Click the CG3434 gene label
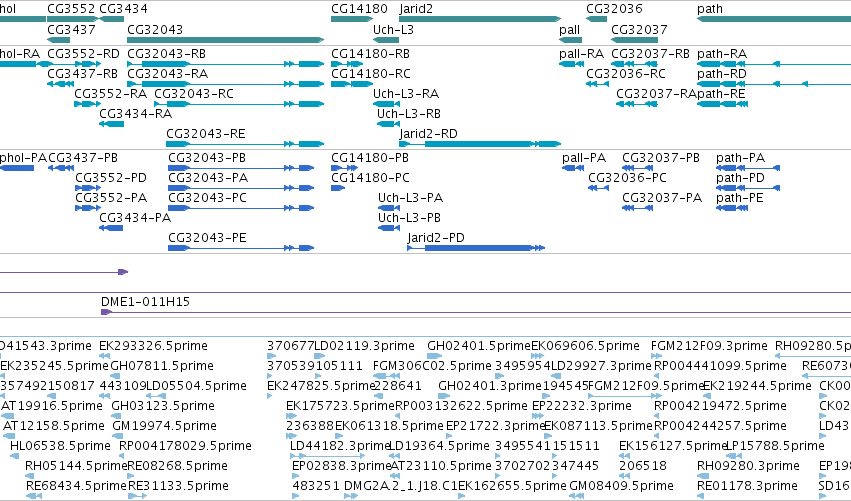This screenshot has height=501, width=851. 123,9
